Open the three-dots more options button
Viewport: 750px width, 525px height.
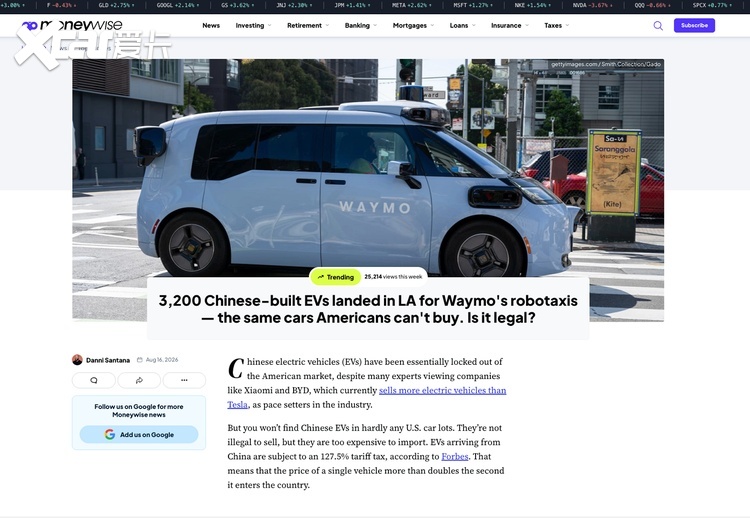[x=184, y=380]
